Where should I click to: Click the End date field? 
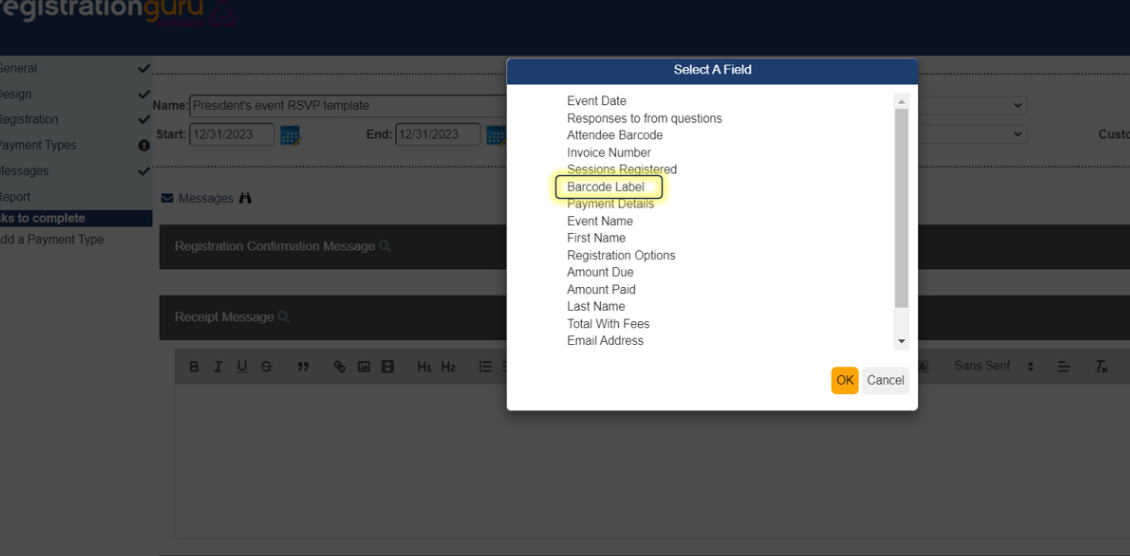[438, 135]
